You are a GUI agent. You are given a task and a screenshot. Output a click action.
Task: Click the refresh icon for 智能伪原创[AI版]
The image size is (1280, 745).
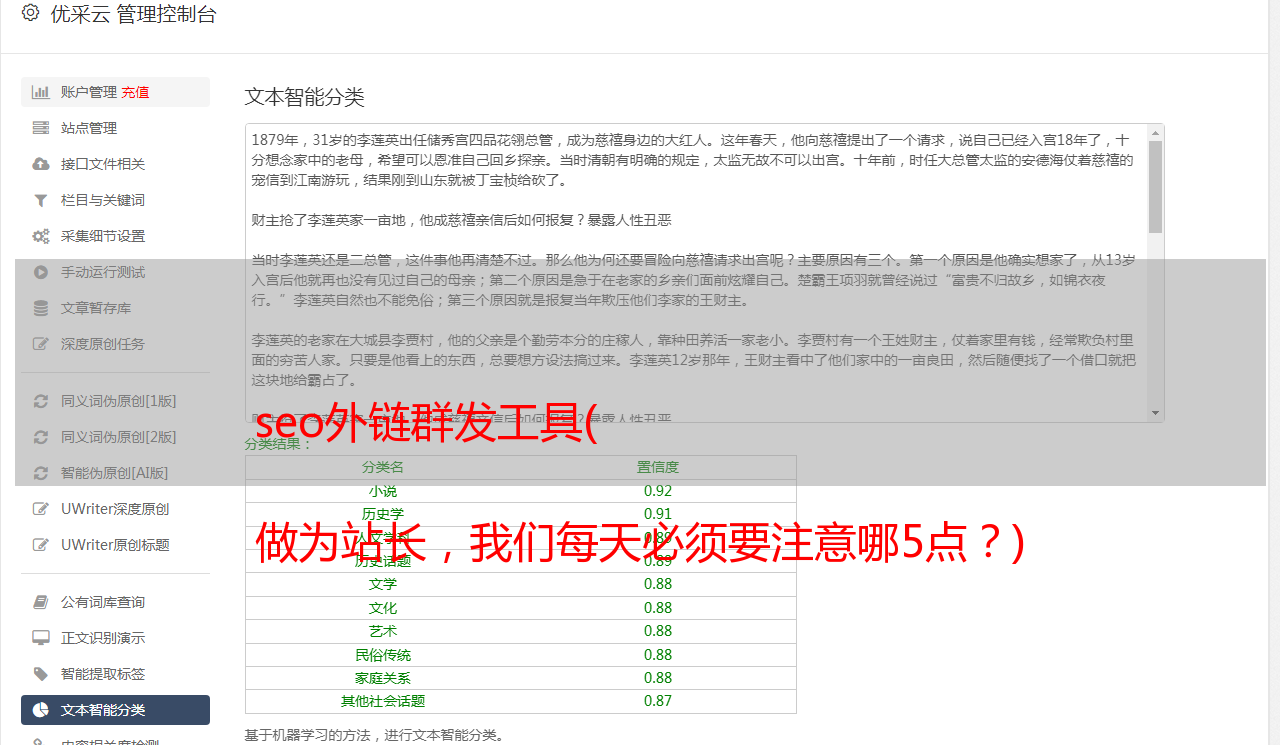pos(41,473)
